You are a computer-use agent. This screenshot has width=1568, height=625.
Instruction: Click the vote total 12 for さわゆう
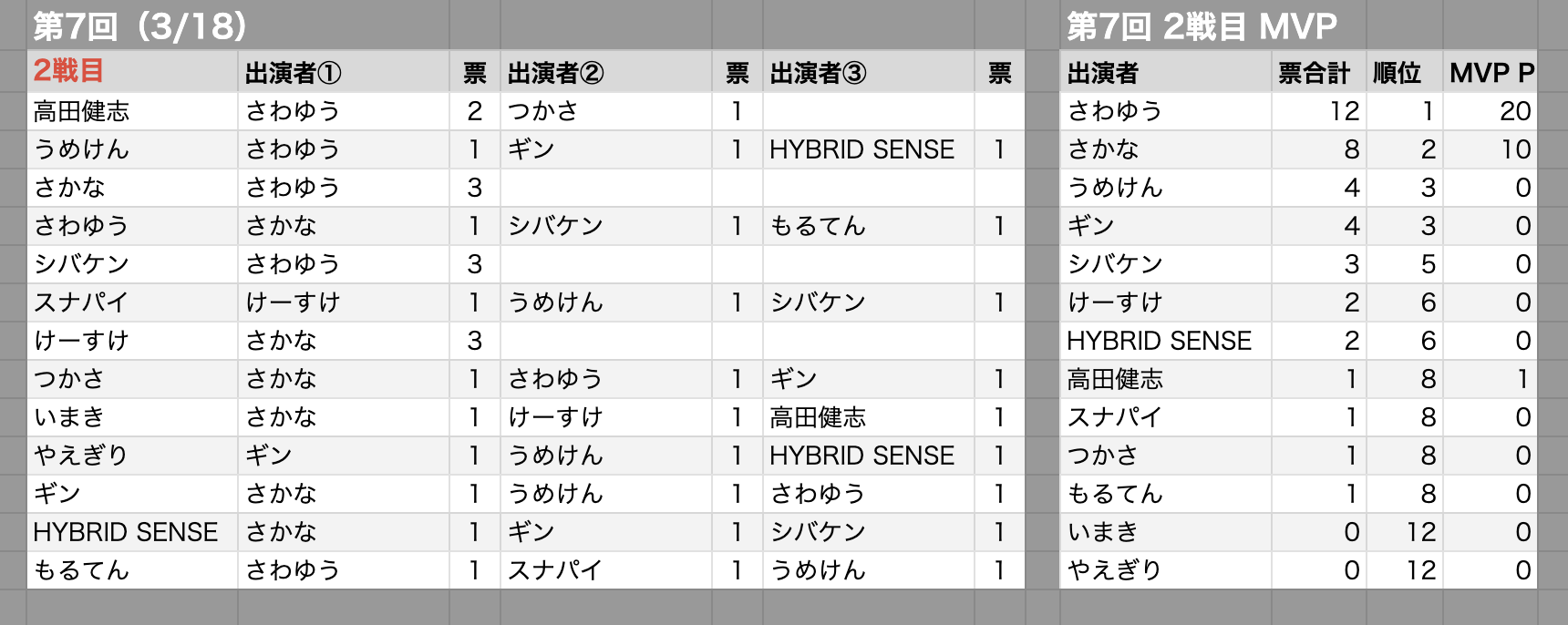1319,111
